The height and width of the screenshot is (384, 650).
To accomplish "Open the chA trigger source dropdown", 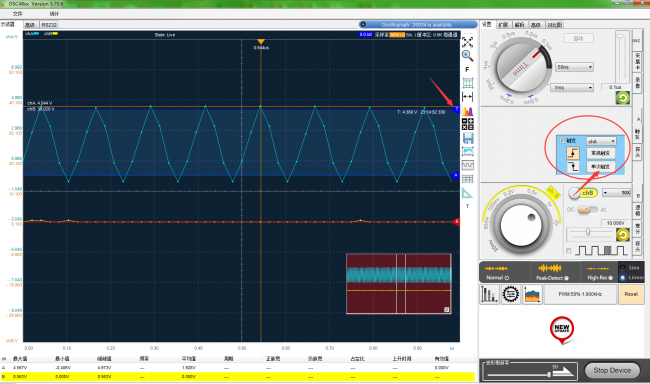I will tap(601, 141).
